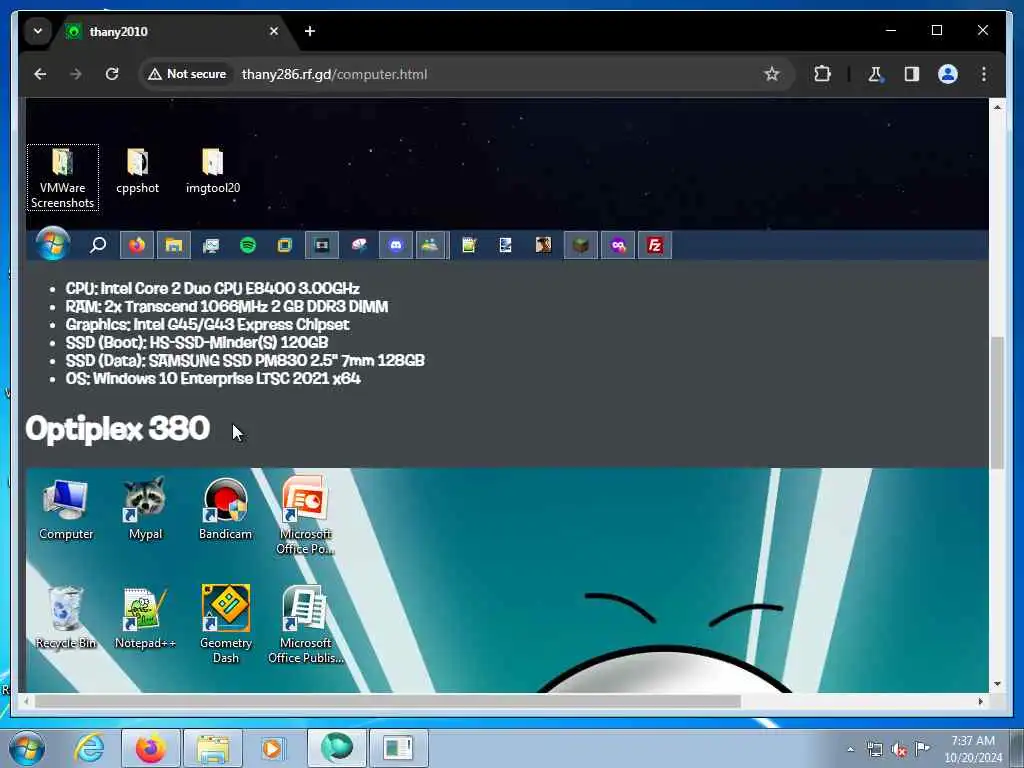Image resolution: width=1024 pixels, height=768 pixels.
Task: Open Windows Media Player from the taskbar
Action: point(272,748)
